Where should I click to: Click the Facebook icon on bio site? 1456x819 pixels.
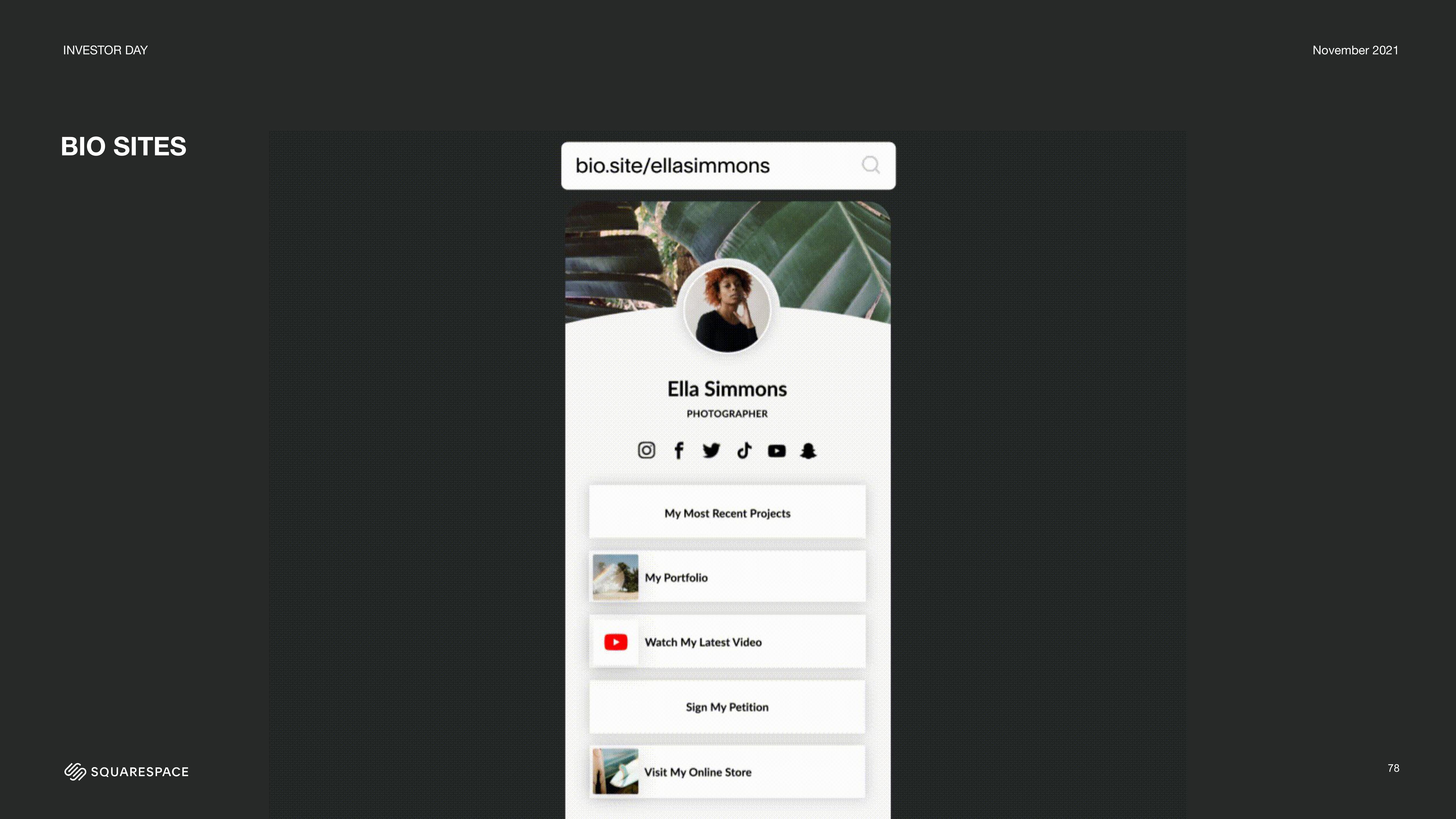click(678, 450)
